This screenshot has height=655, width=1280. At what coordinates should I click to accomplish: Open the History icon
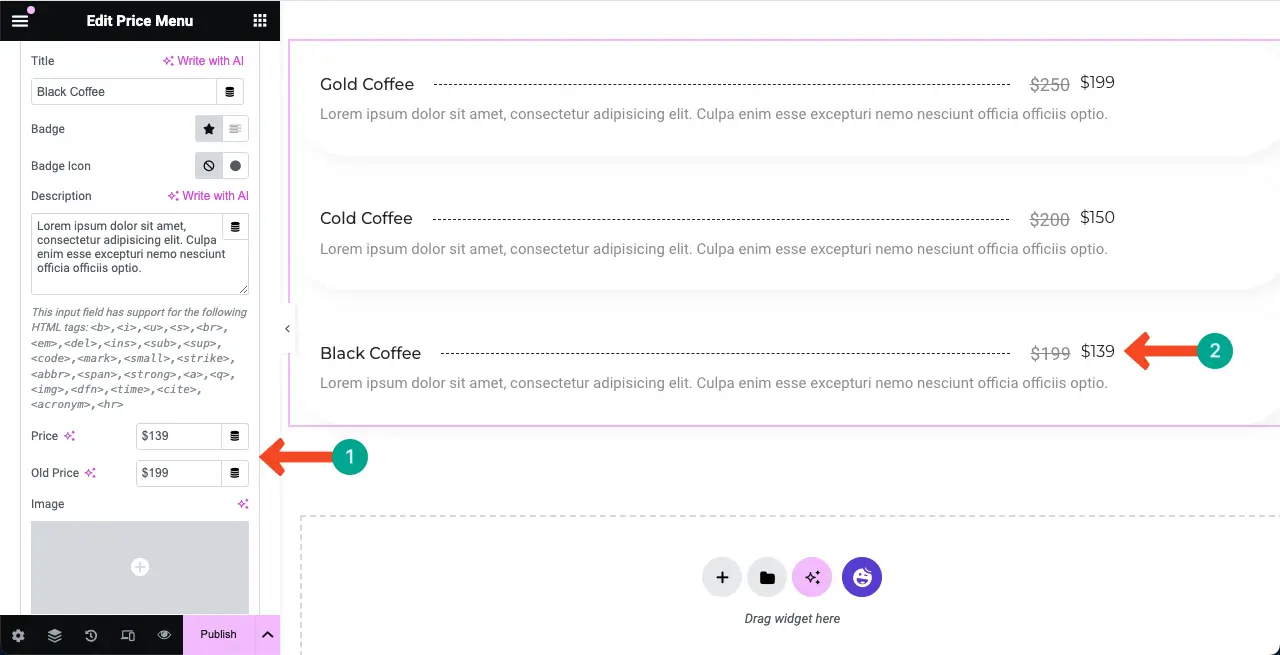pos(91,635)
